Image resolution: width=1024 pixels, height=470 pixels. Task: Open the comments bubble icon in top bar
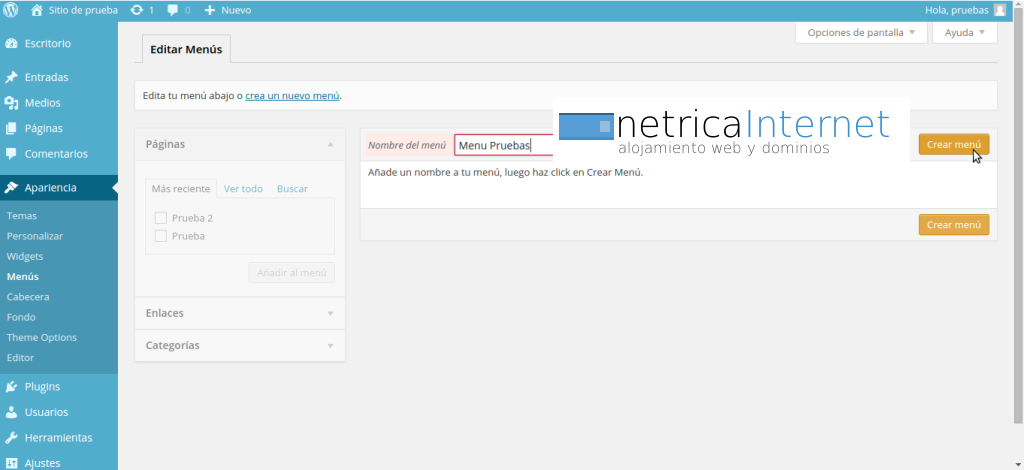(174, 10)
